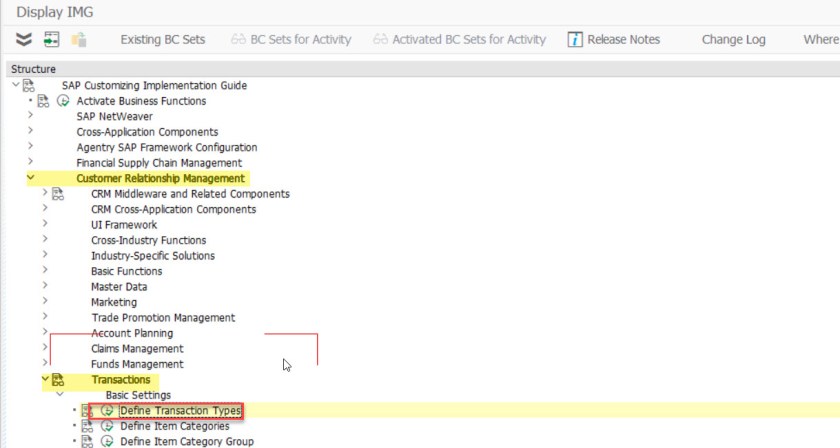Open the Change Log

733,39
